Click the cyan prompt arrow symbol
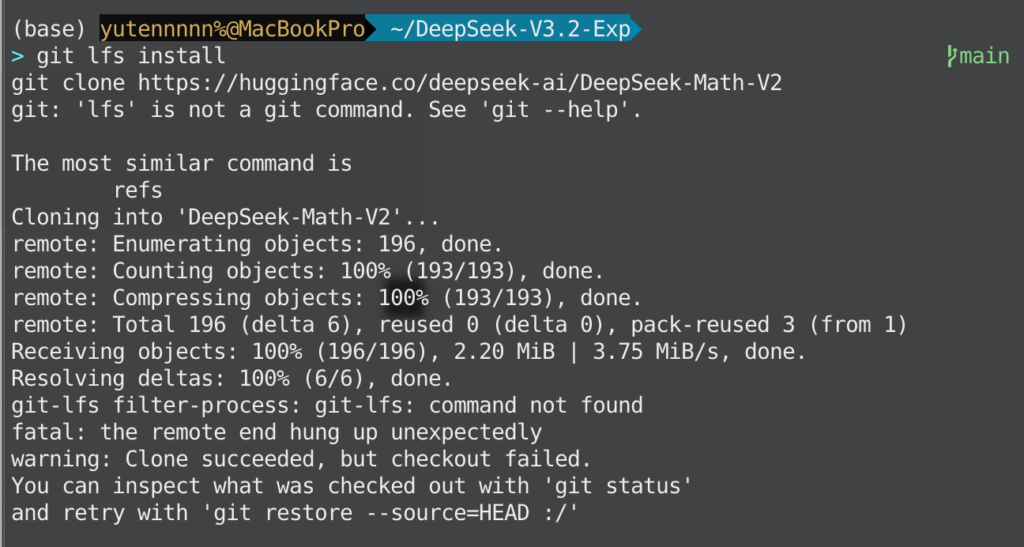Image resolution: width=1024 pixels, height=547 pixels. coord(17,56)
